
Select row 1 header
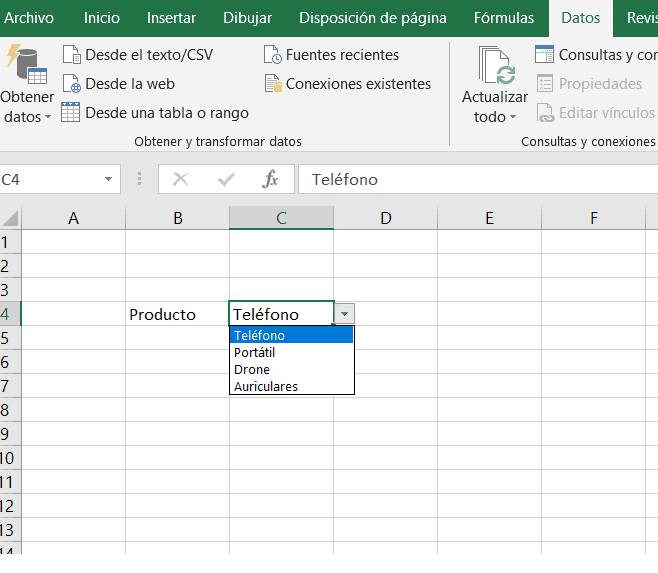point(10,242)
